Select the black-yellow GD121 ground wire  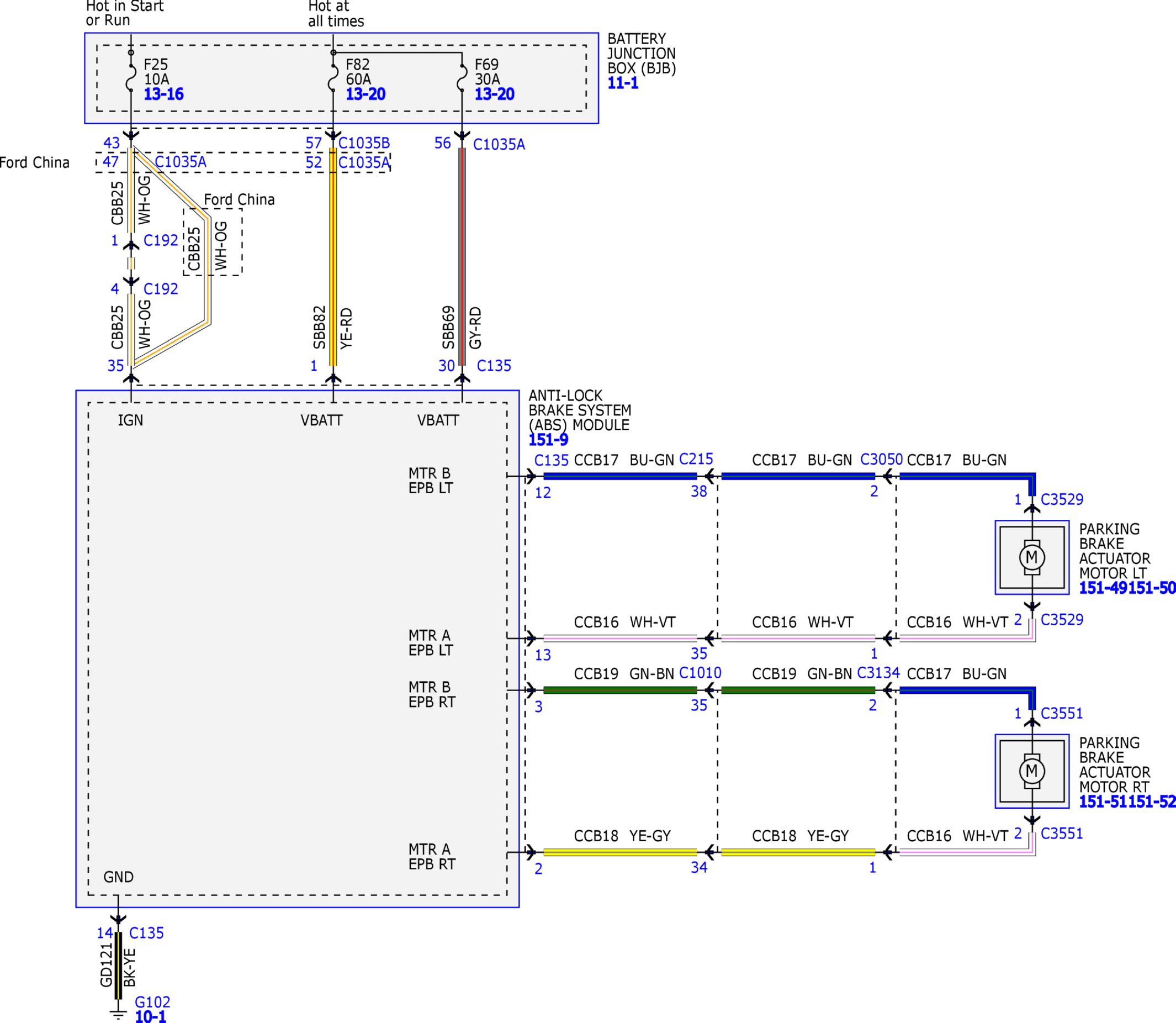pyautogui.click(x=118, y=966)
